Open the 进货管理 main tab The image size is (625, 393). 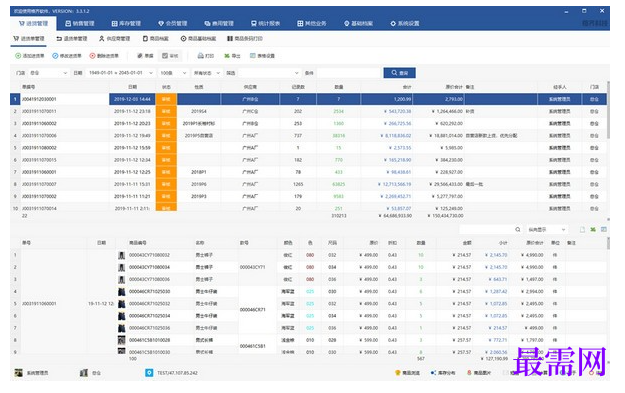(33, 24)
